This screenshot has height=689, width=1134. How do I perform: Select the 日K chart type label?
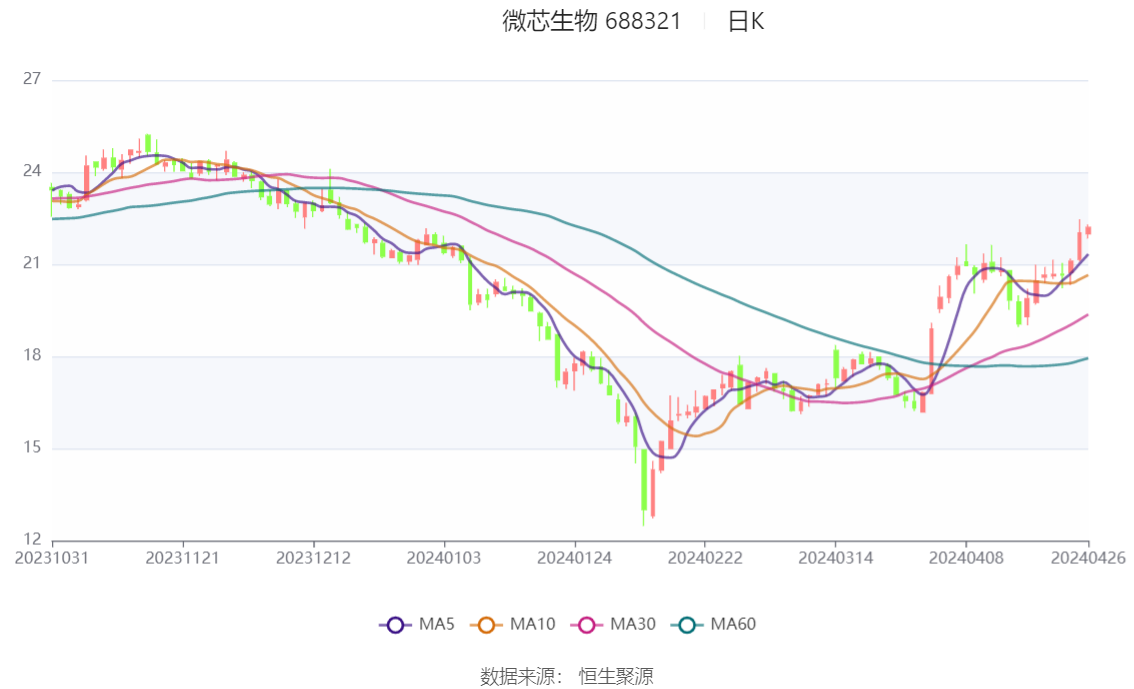coord(746,21)
